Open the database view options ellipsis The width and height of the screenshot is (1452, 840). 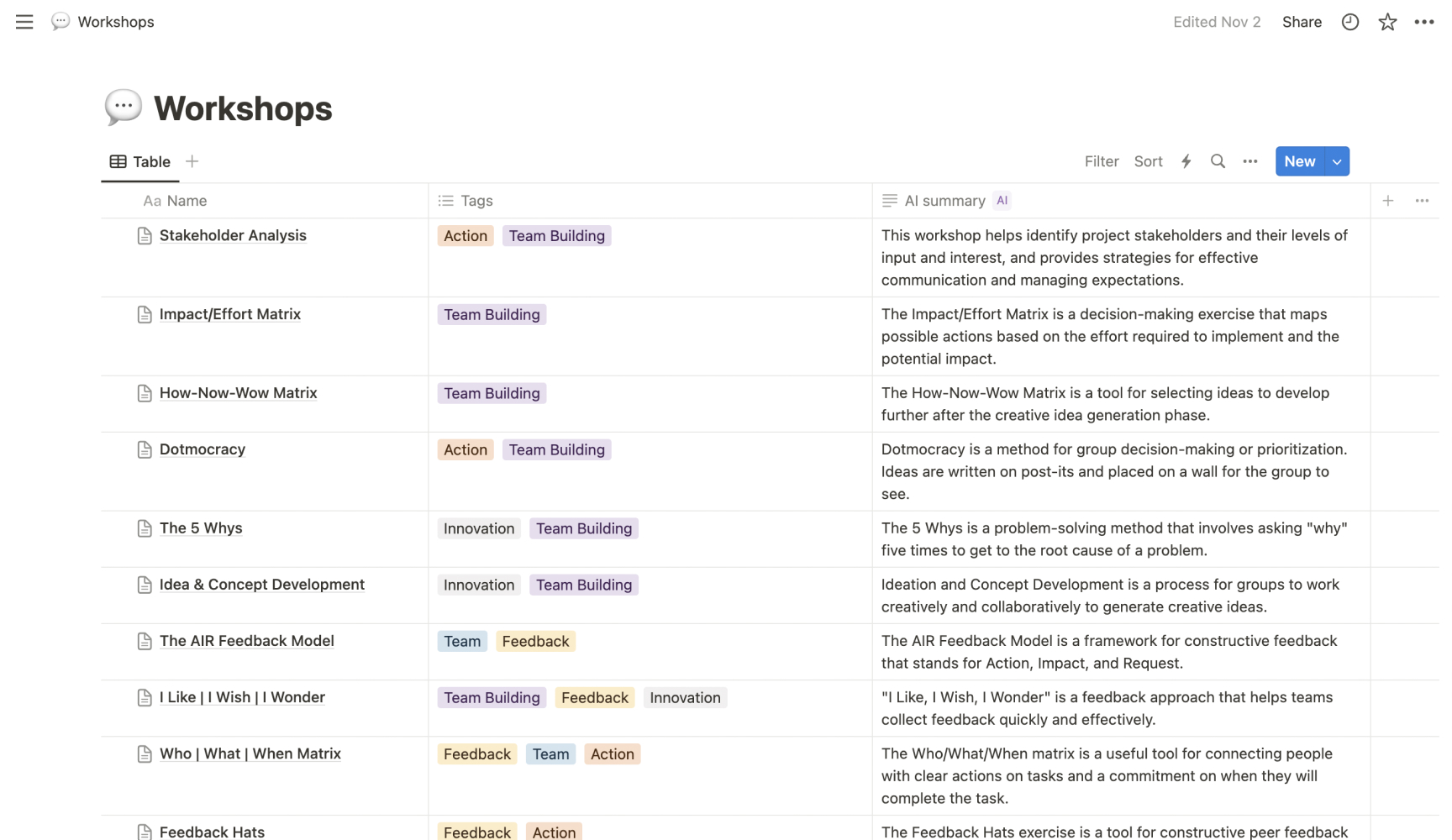(1249, 161)
